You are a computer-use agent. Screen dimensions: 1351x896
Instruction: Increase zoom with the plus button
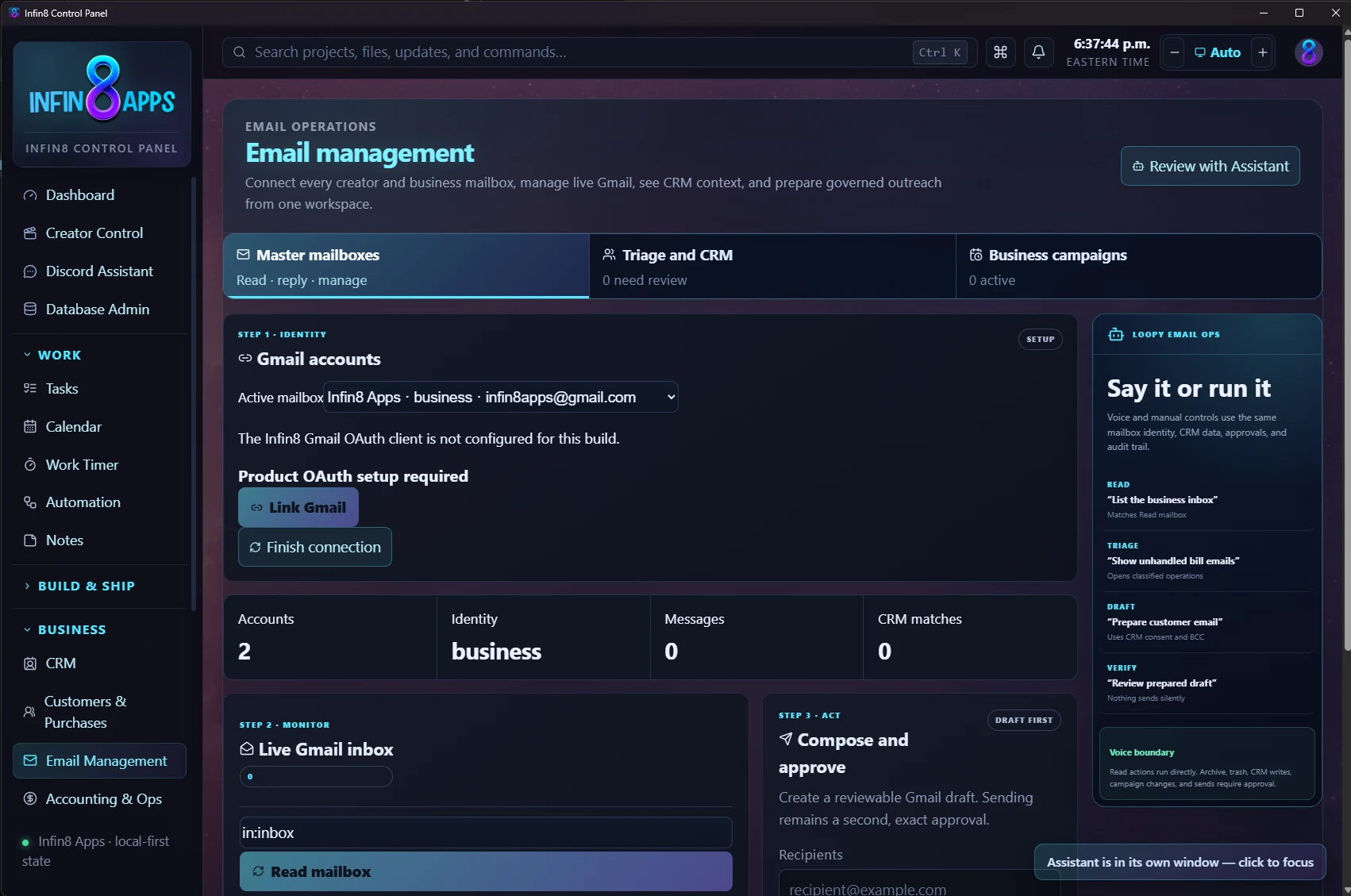coord(1263,52)
